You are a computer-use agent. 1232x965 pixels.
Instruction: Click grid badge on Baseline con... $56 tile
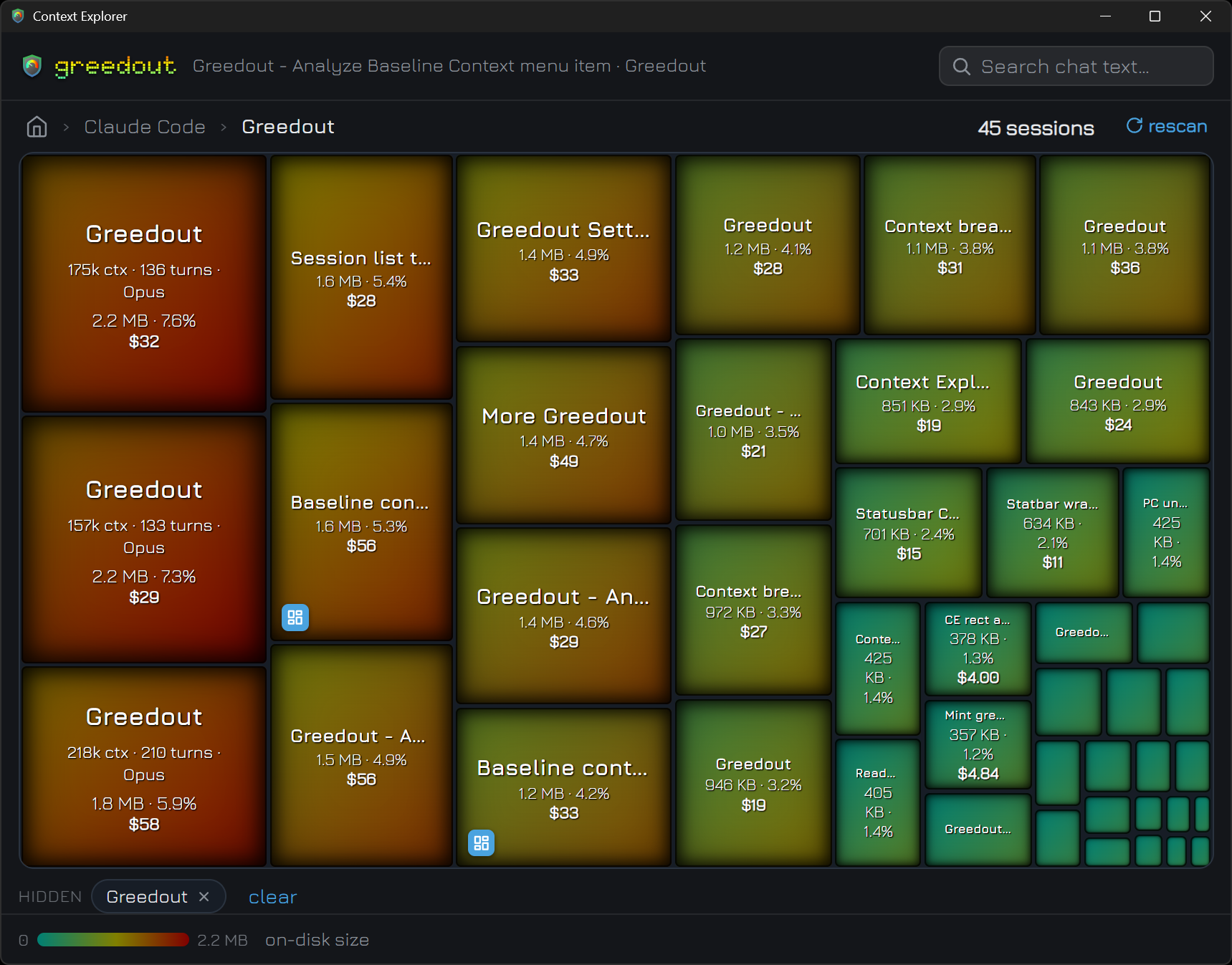pyautogui.click(x=295, y=618)
